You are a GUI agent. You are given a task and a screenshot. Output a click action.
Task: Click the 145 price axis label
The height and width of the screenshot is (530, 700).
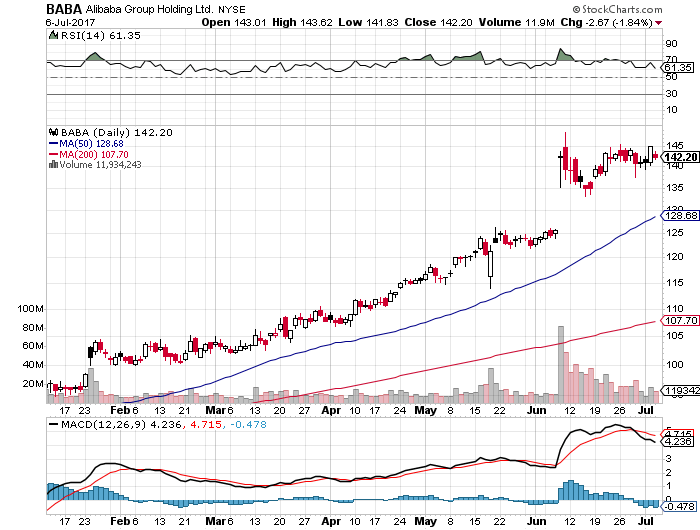[675, 146]
